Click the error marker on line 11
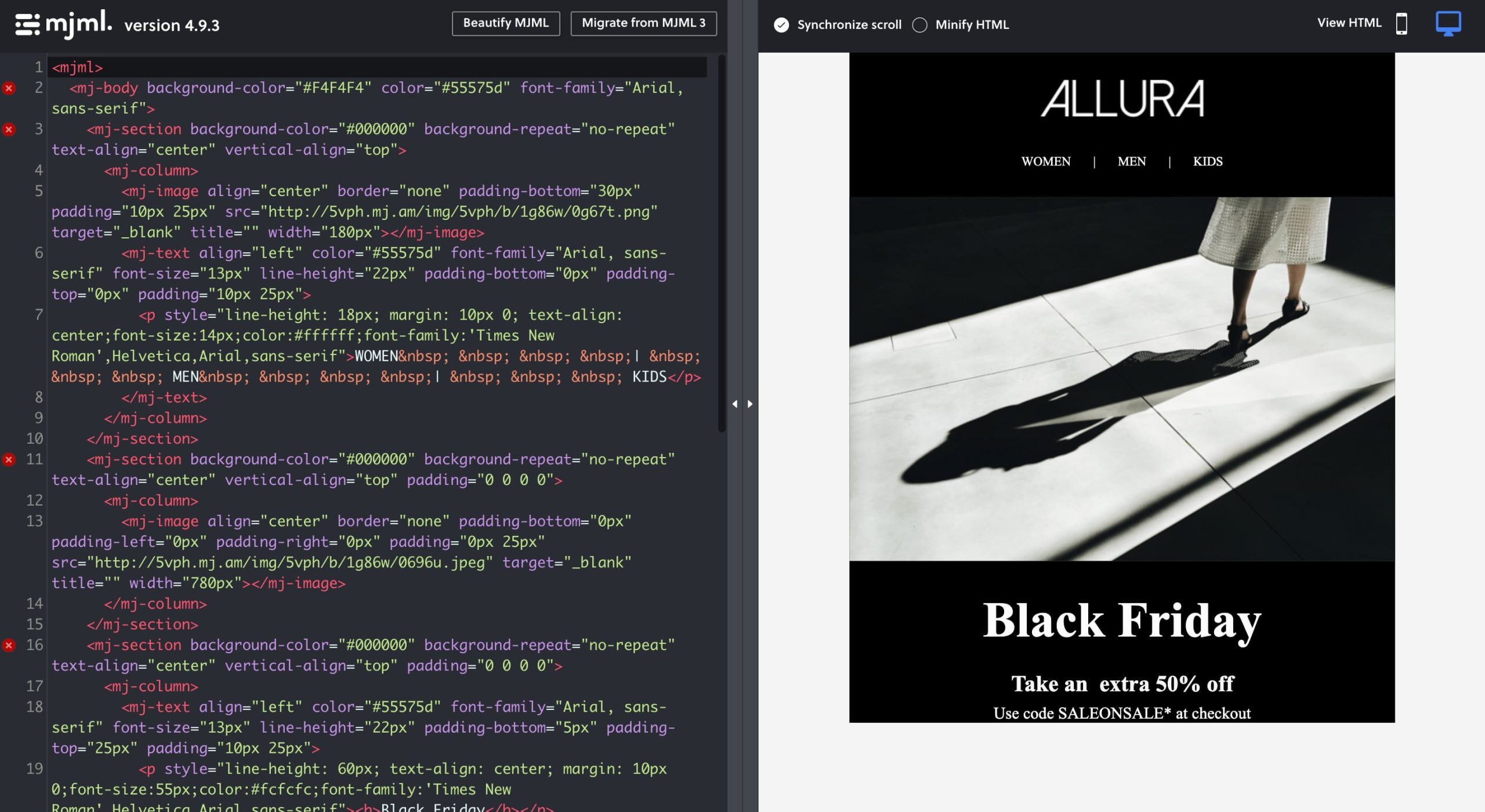Viewport: 1485px width, 812px height. click(x=9, y=460)
